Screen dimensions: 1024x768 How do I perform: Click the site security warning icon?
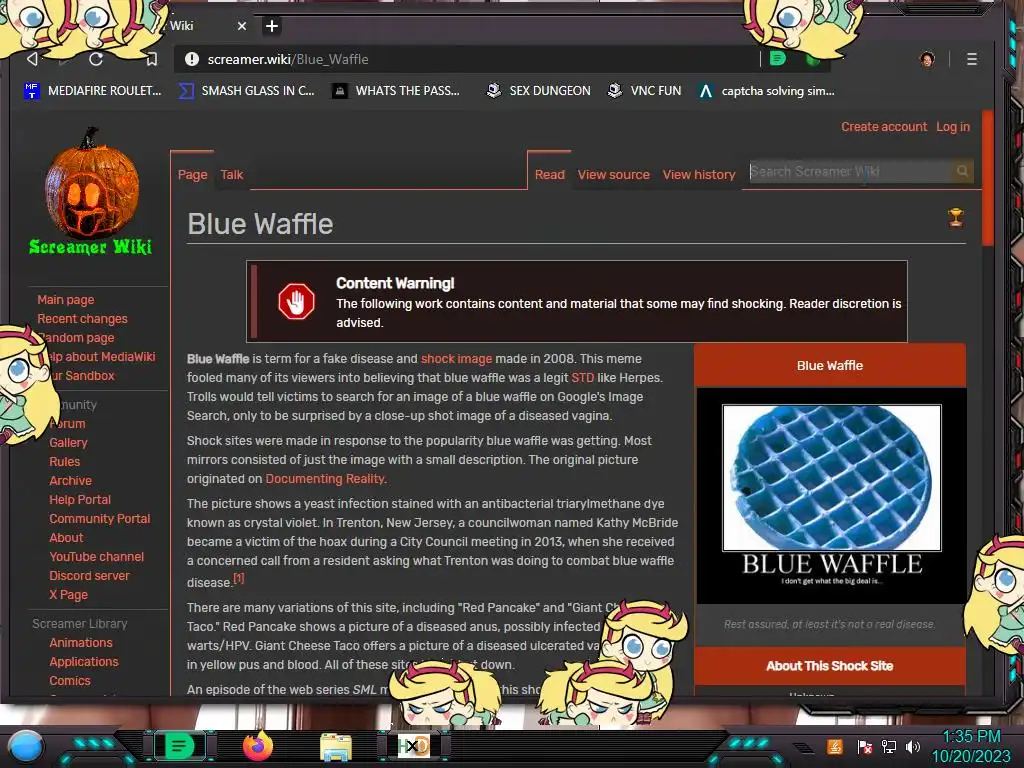pyautogui.click(x=191, y=59)
